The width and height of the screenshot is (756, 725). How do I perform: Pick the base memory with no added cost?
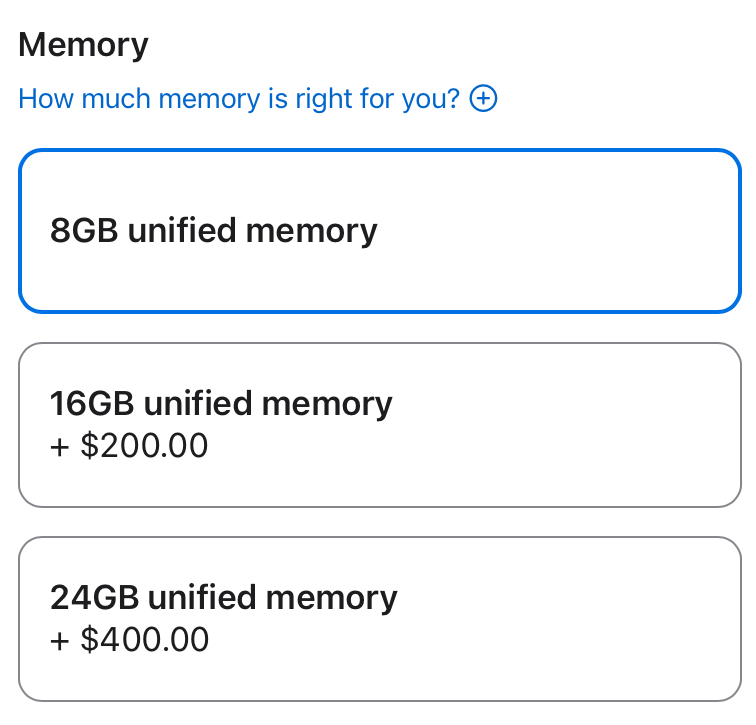point(379,231)
